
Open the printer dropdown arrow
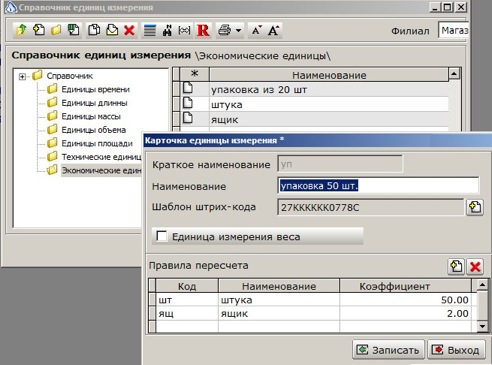[x=238, y=31]
